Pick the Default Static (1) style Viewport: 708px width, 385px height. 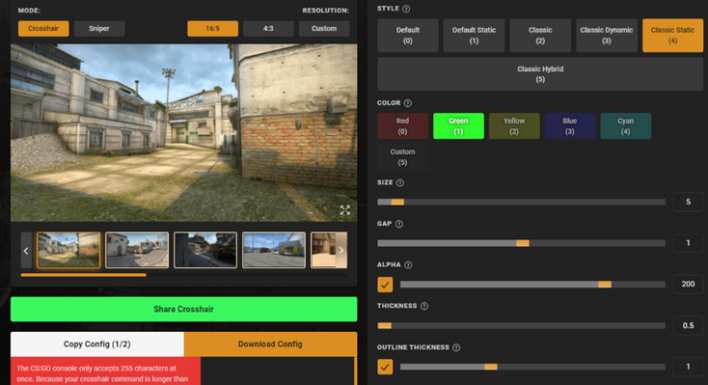pos(474,35)
